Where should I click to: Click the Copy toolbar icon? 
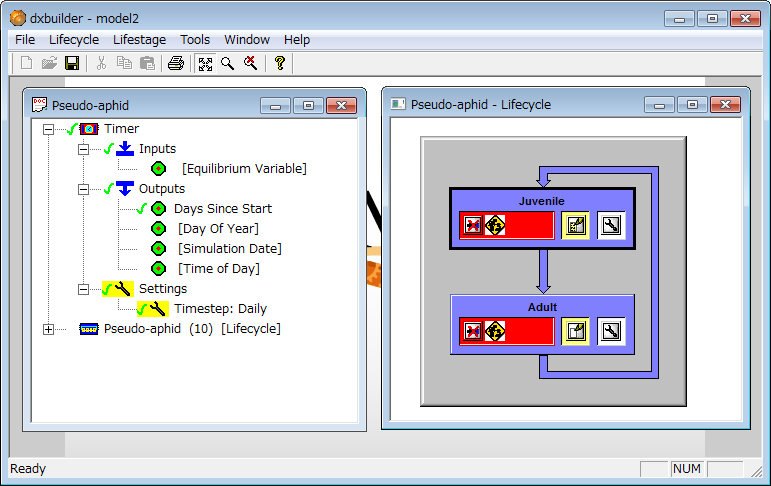(124, 63)
